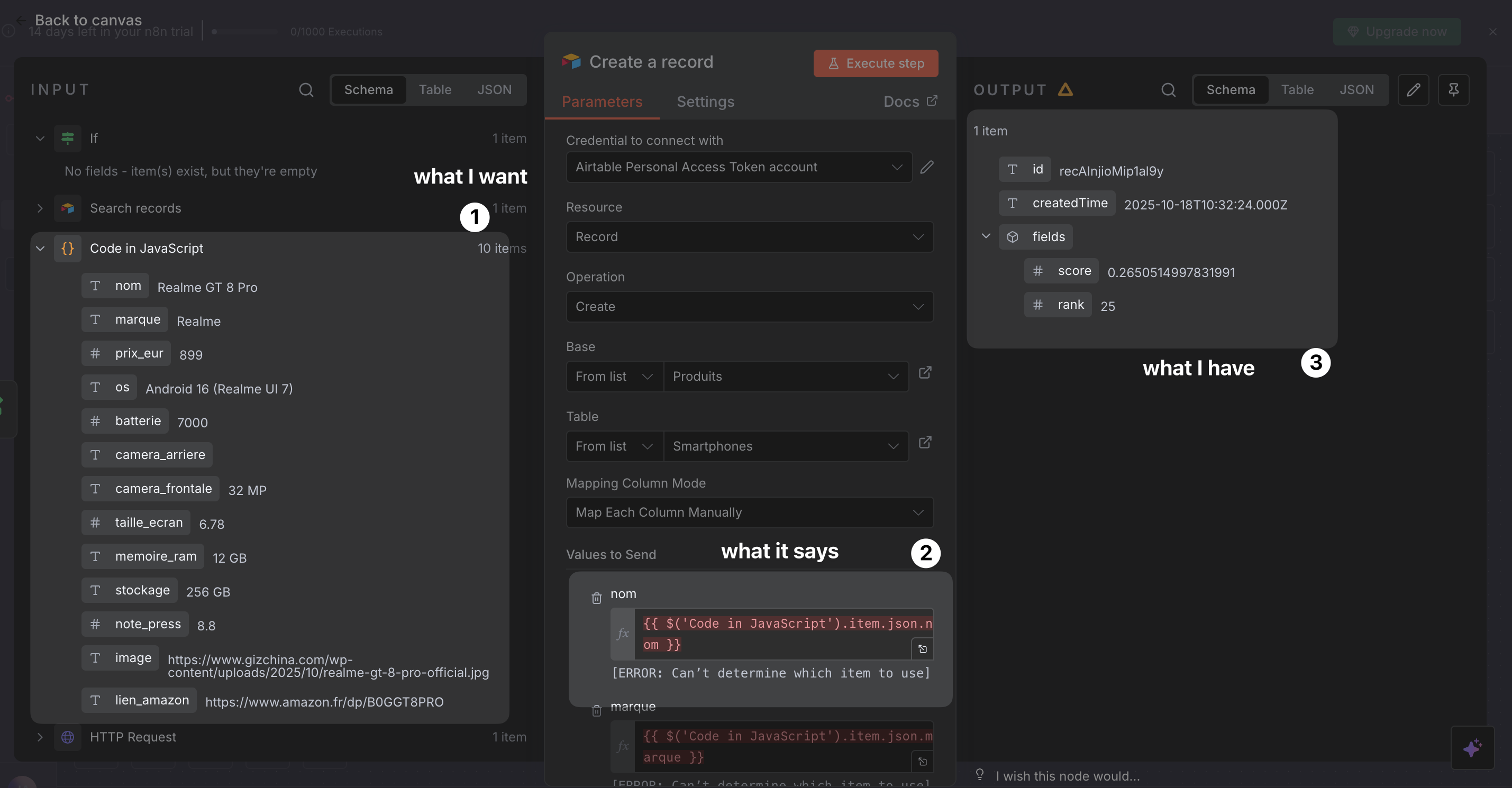Click the OUTPUT panel search icon
1512x788 pixels.
pos(1168,90)
